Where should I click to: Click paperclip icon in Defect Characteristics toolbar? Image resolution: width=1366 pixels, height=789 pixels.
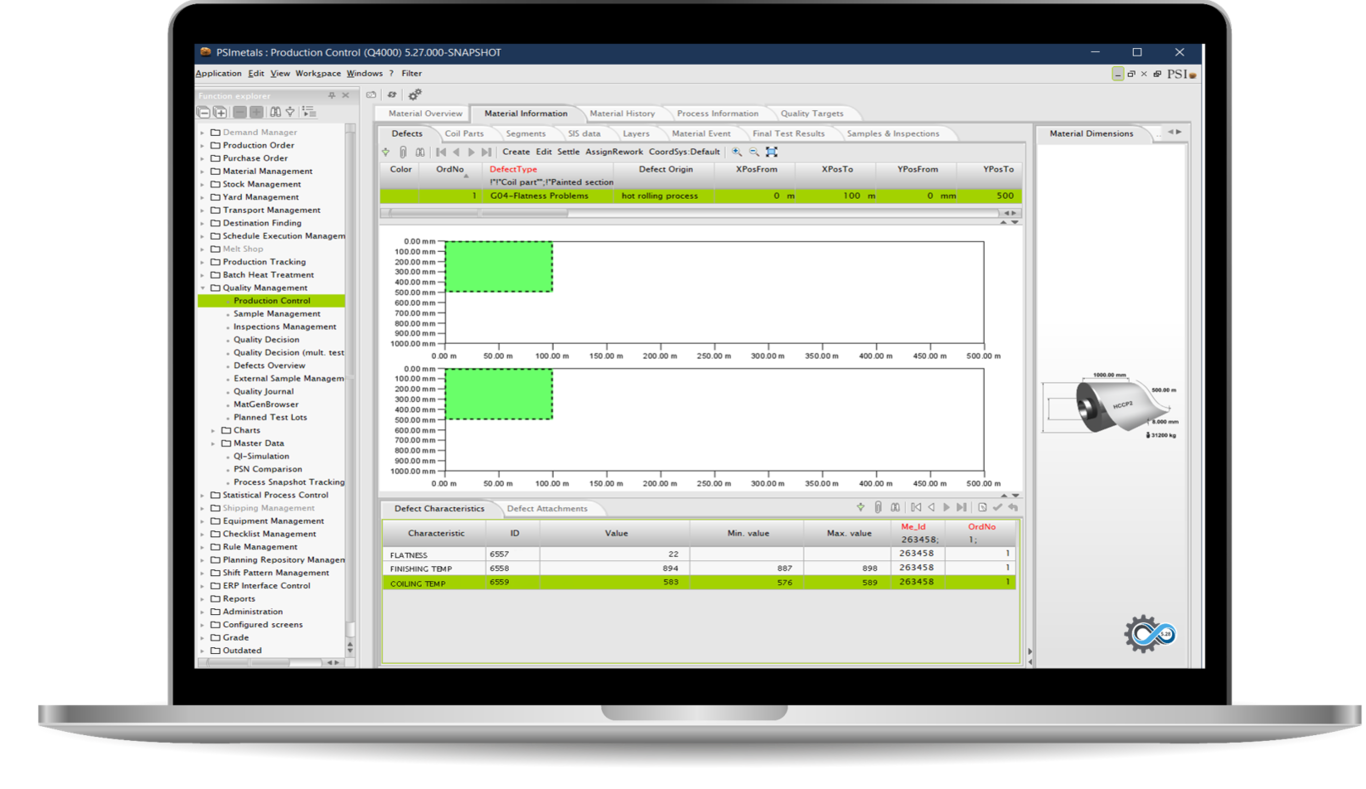[x=878, y=508]
